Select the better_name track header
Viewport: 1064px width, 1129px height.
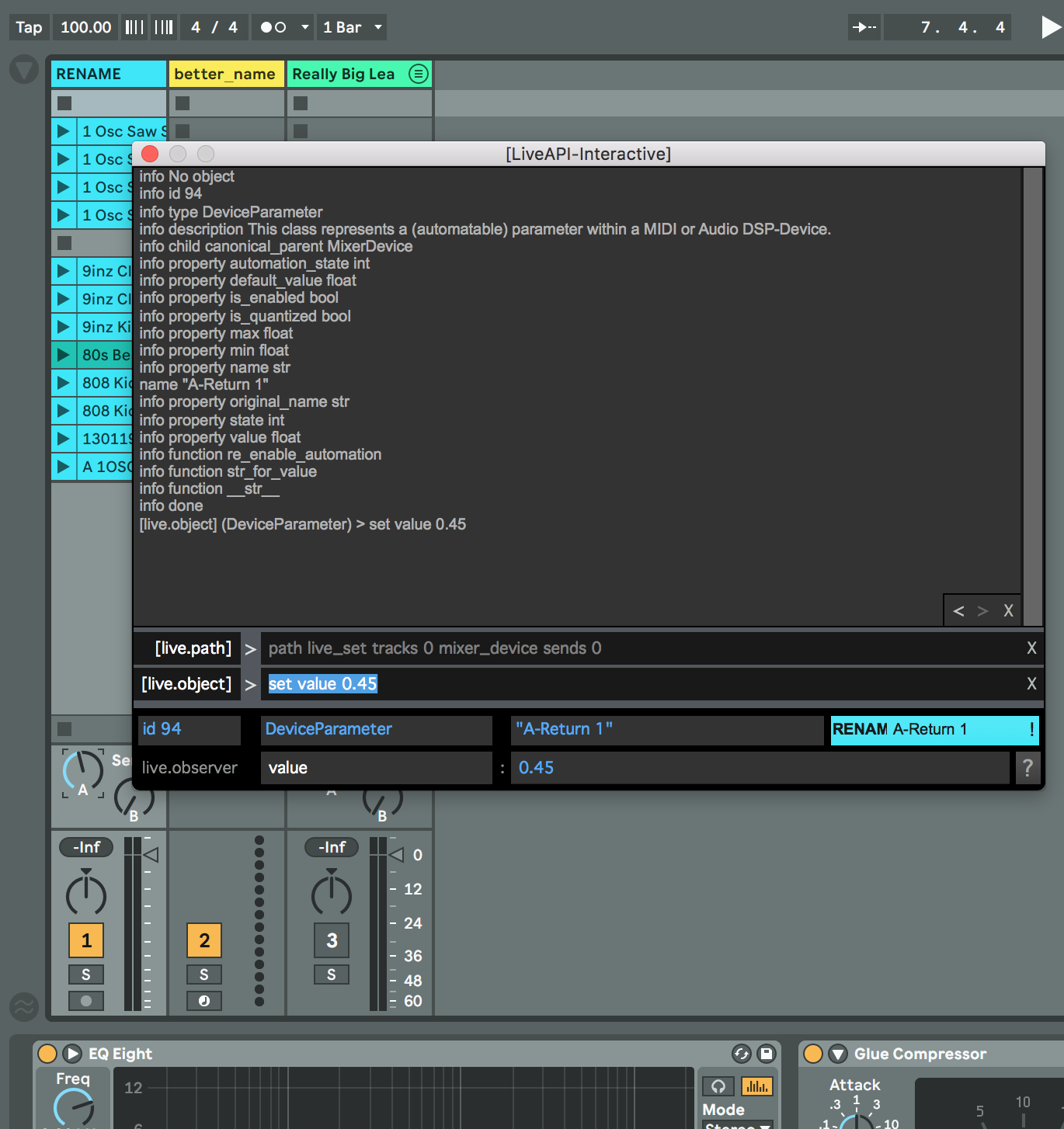tap(225, 74)
